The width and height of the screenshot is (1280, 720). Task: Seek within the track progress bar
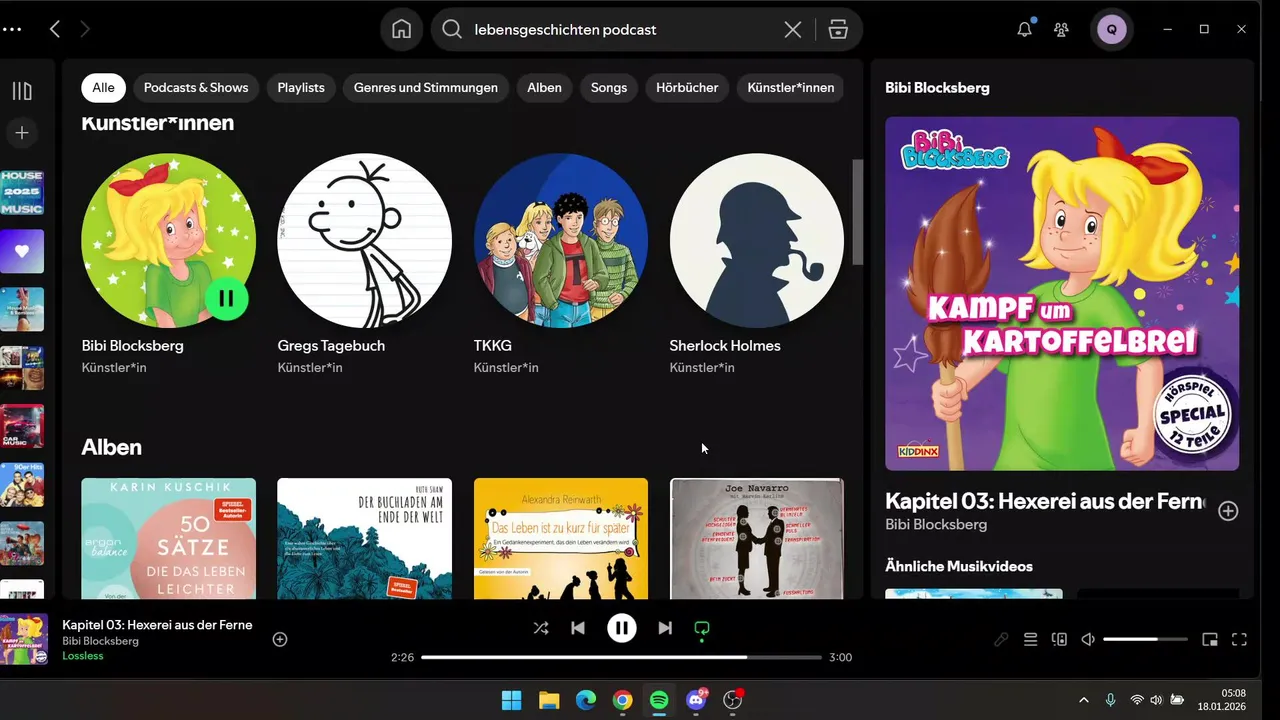click(x=621, y=657)
